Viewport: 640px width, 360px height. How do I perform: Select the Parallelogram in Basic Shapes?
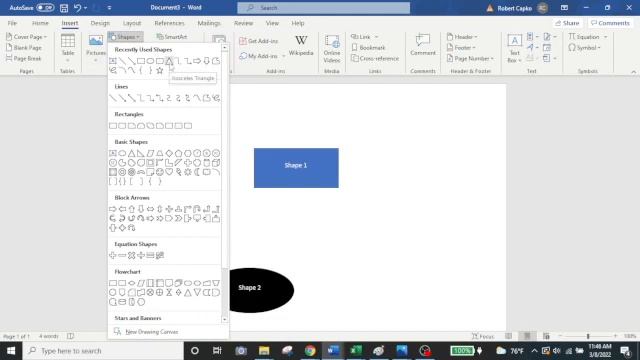point(150,153)
